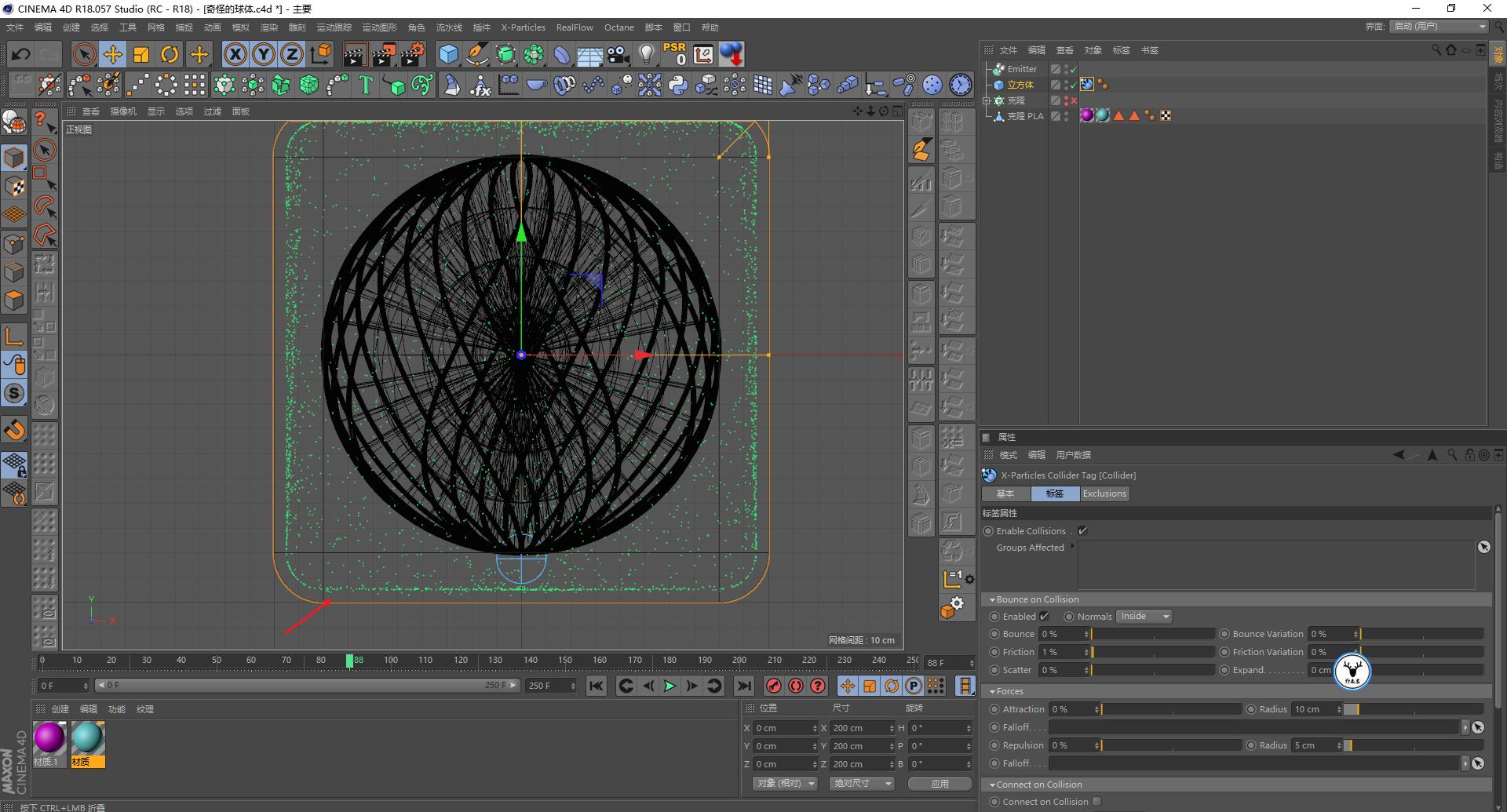The width and height of the screenshot is (1507, 812).
Task: Uncheck the Enable Collisions checkbox
Action: click(x=1082, y=530)
